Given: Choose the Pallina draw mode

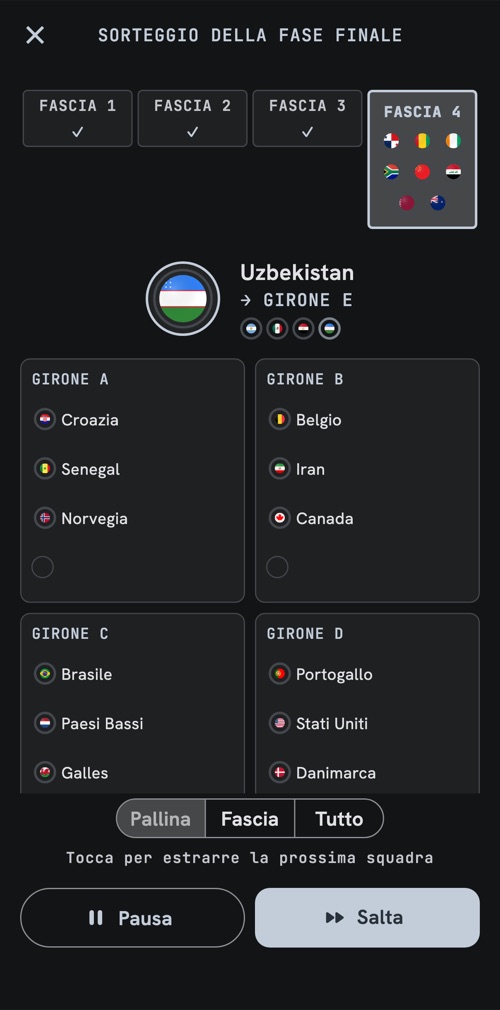Looking at the screenshot, I should pyautogui.click(x=160, y=819).
